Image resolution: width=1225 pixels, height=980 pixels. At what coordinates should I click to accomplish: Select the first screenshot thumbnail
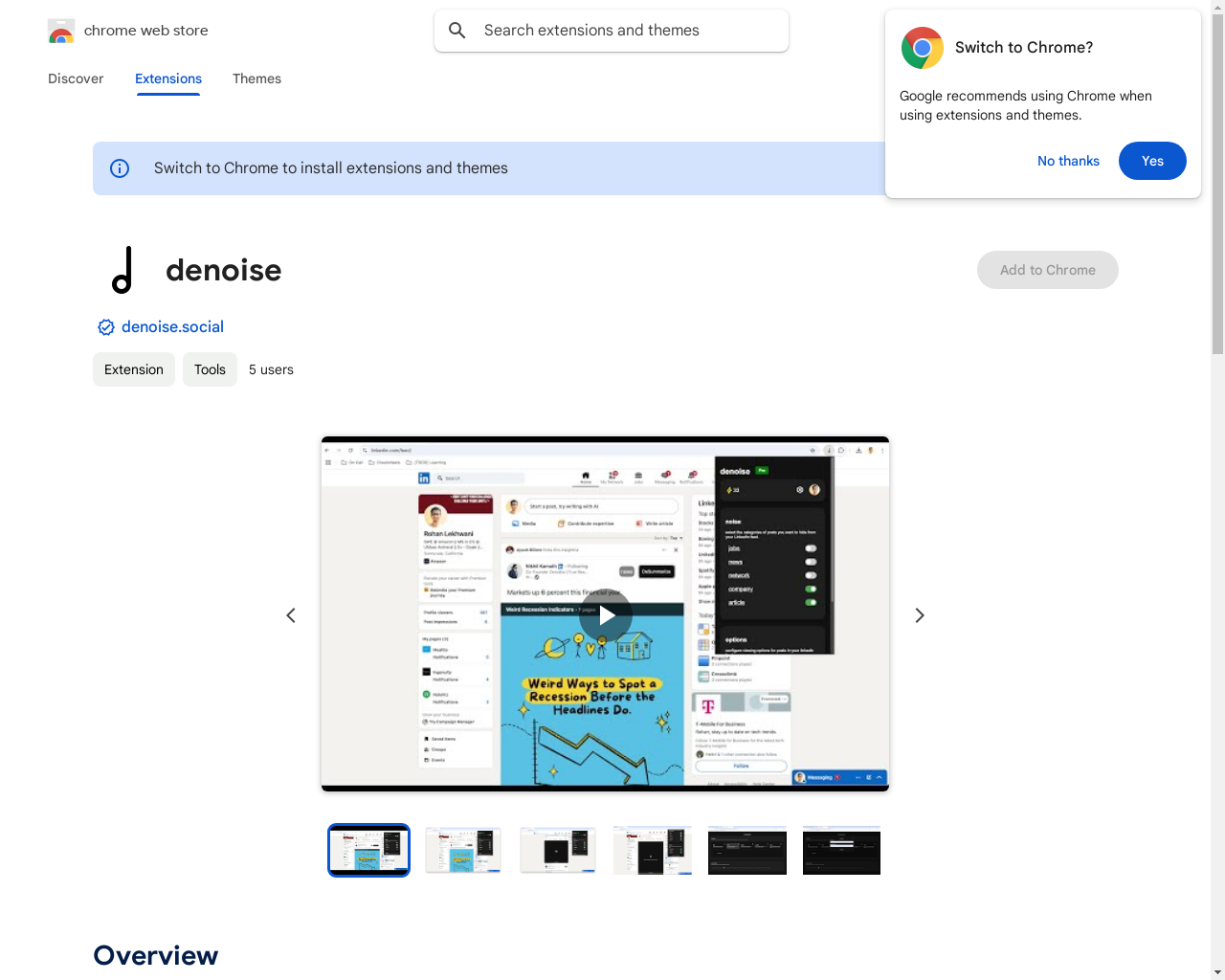pyautogui.click(x=368, y=850)
